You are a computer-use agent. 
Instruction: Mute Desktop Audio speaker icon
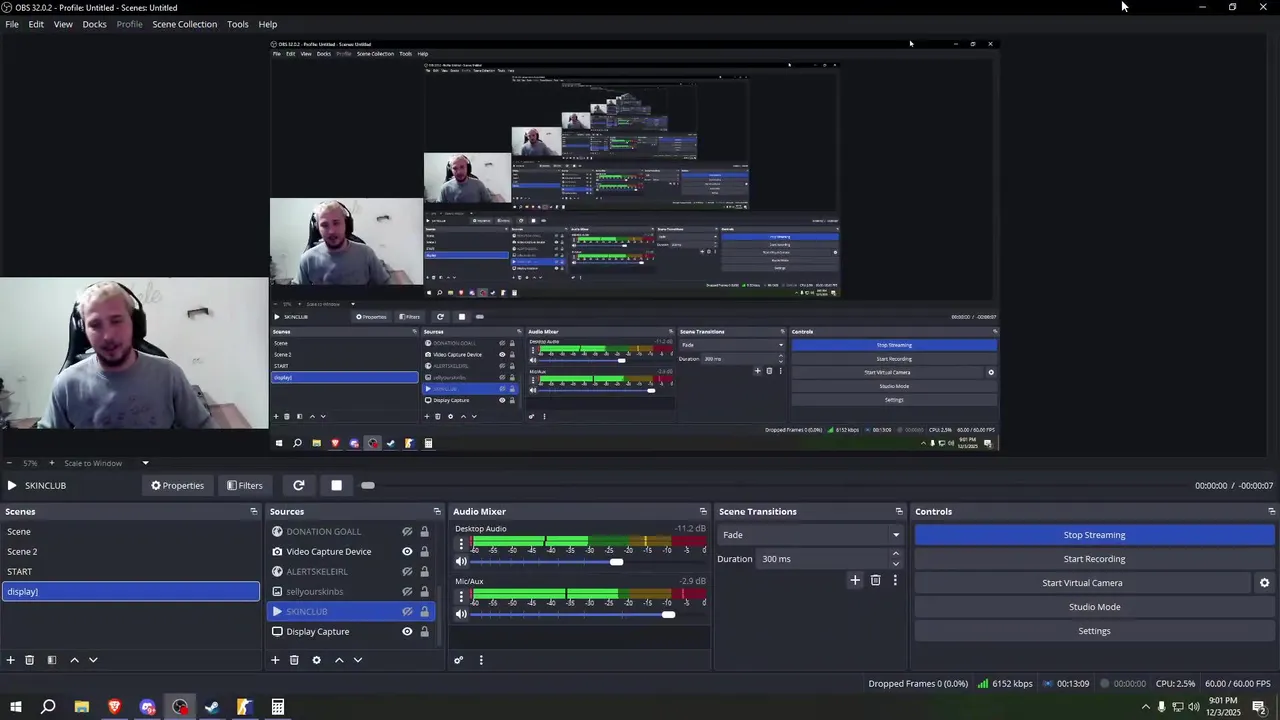pyautogui.click(x=461, y=561)
